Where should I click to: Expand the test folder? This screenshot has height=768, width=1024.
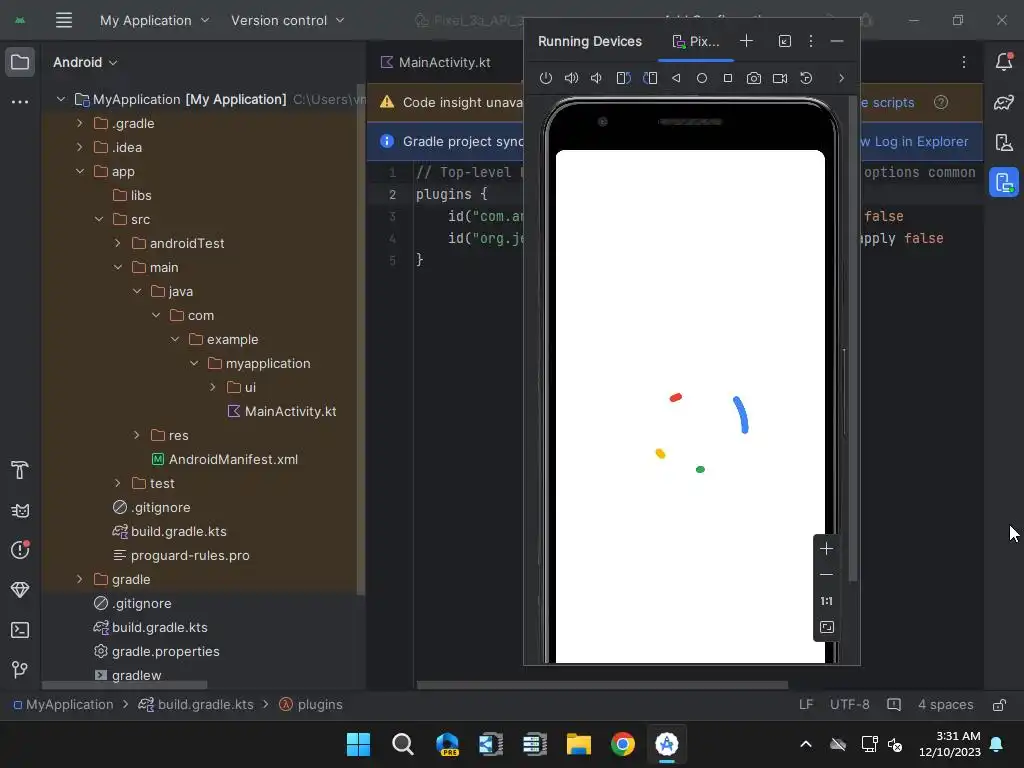tap(118, 483)
